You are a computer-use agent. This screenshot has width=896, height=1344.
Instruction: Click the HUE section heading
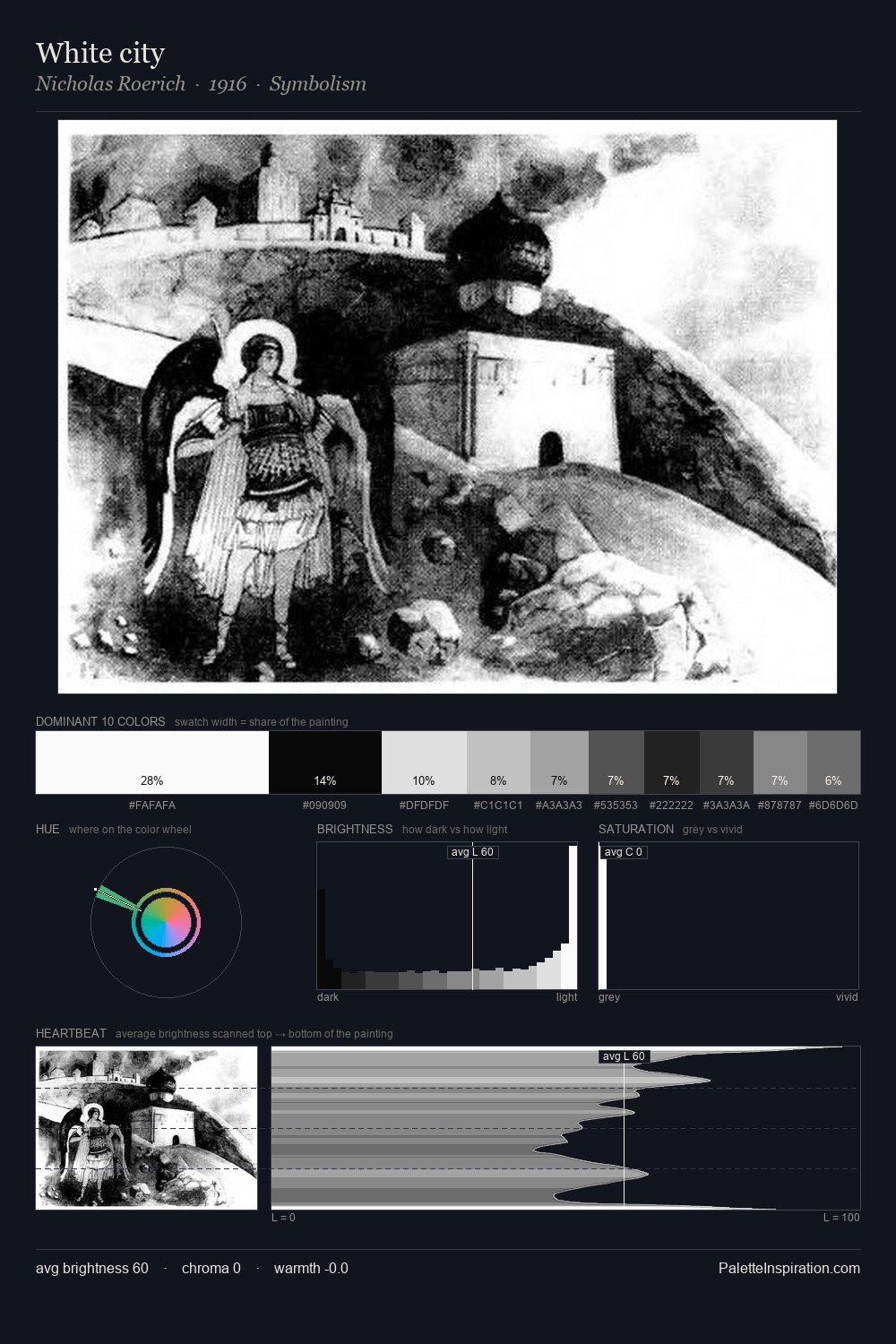tap(47, 829)
